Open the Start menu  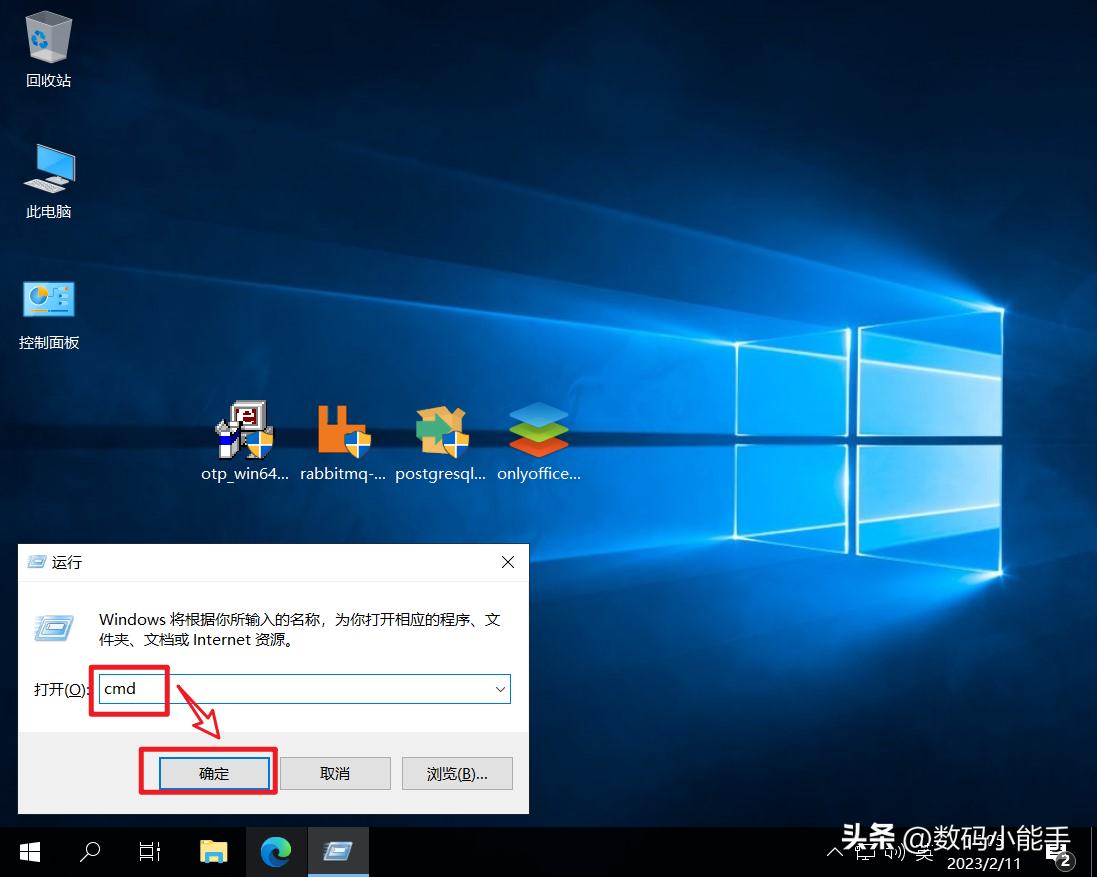(x=29, y=851)
